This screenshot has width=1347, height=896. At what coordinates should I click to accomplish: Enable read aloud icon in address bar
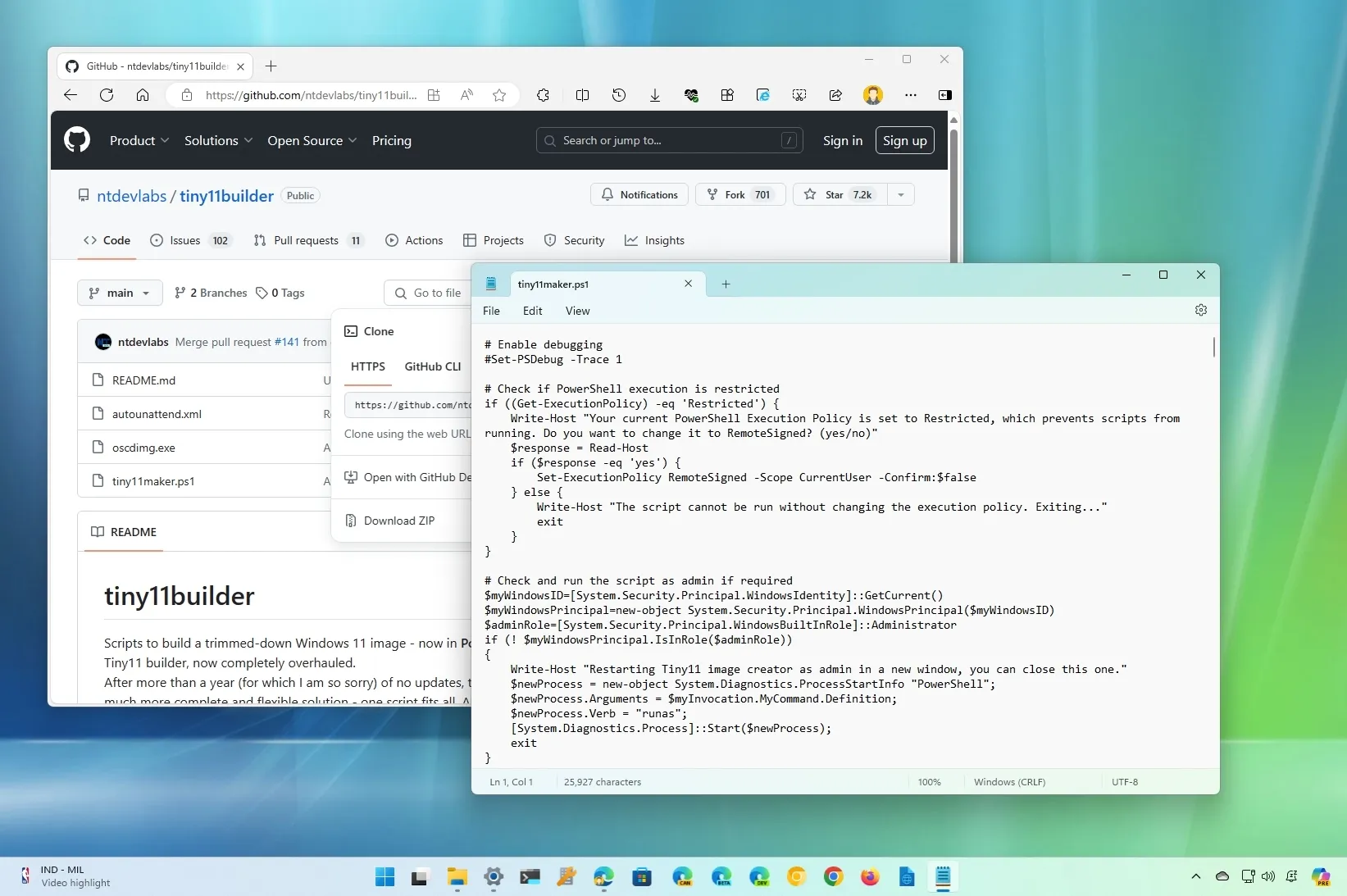466,95
